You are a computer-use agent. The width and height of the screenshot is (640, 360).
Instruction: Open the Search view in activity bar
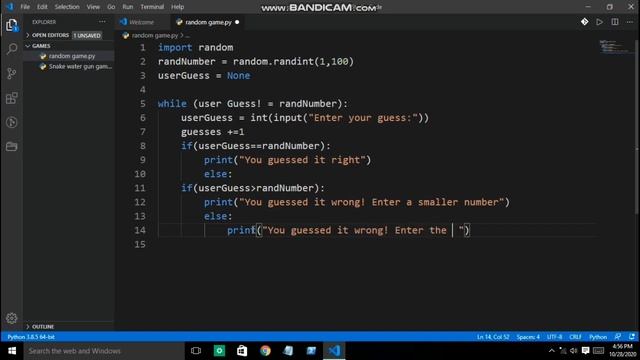tap(11, 49)
